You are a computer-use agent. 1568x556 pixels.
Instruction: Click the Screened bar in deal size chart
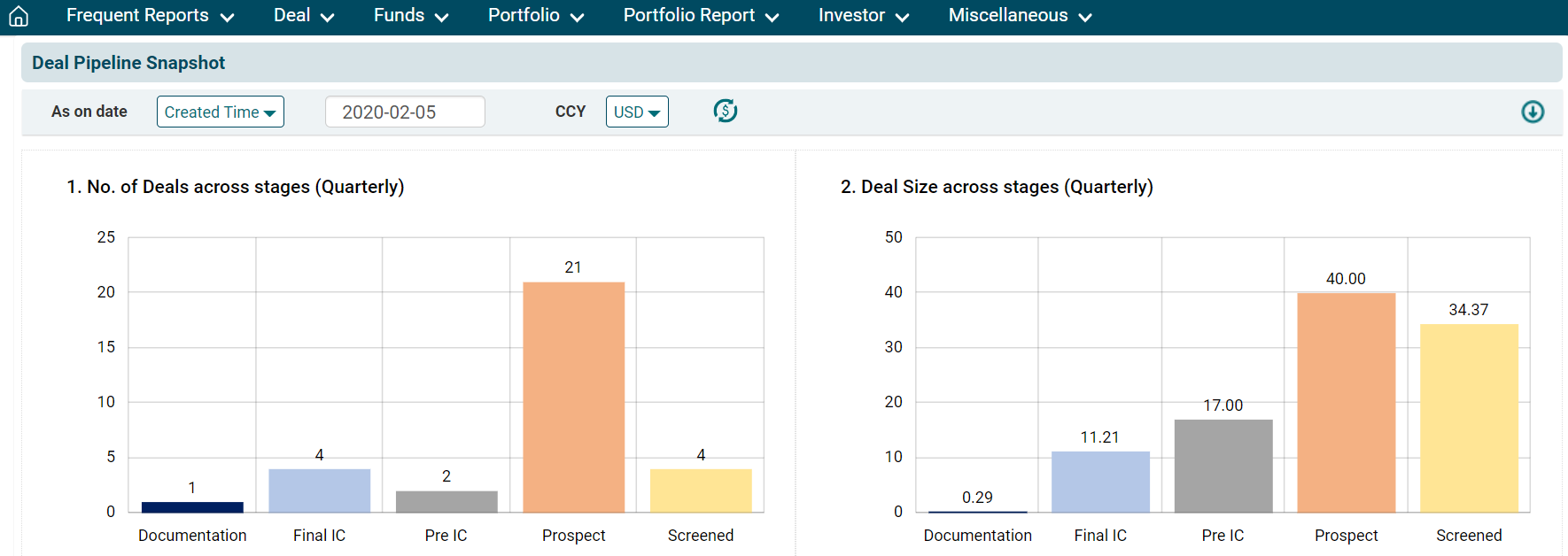coord(1468,418)
